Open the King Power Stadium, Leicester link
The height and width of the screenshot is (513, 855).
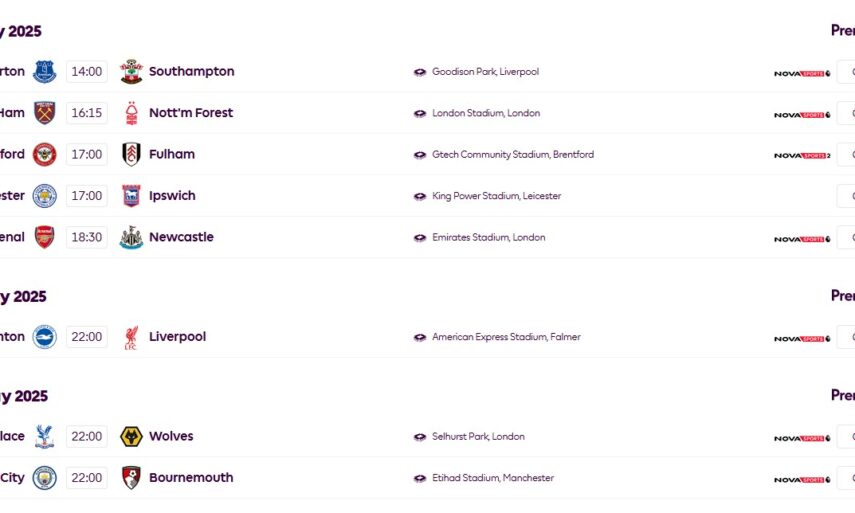pos(496,196)
